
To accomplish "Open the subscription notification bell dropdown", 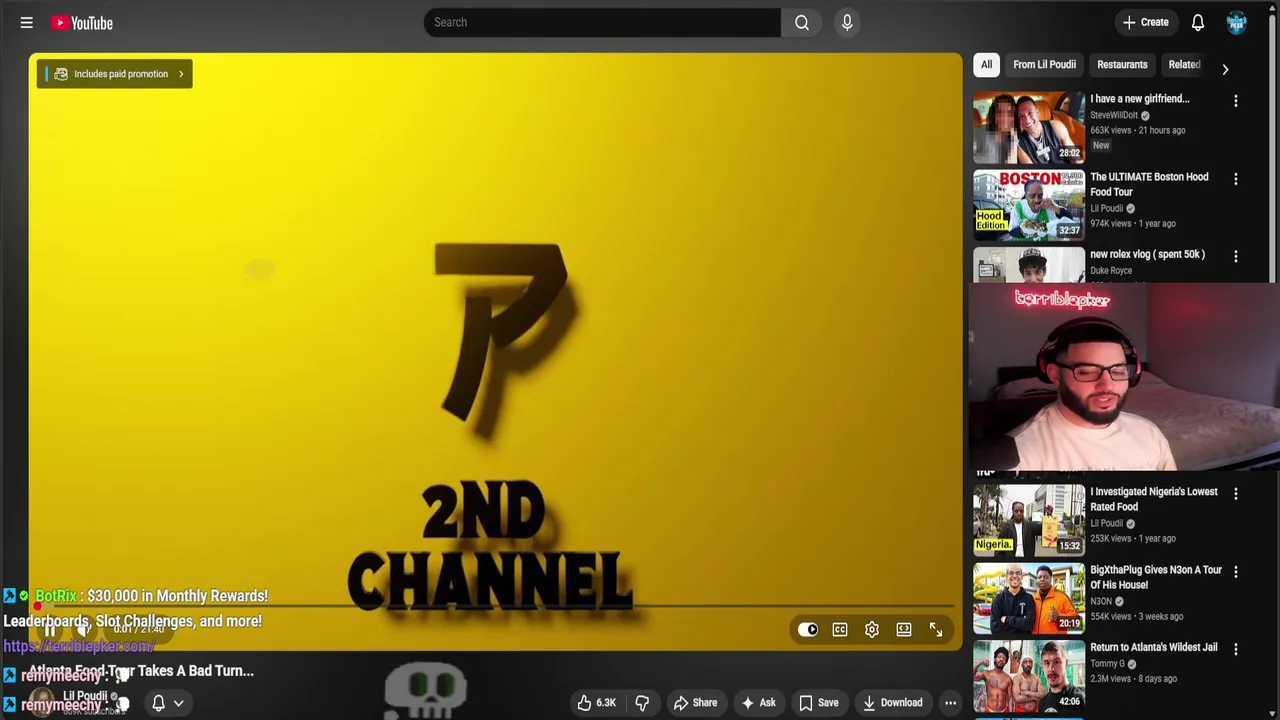I will (x=166, y=703).
